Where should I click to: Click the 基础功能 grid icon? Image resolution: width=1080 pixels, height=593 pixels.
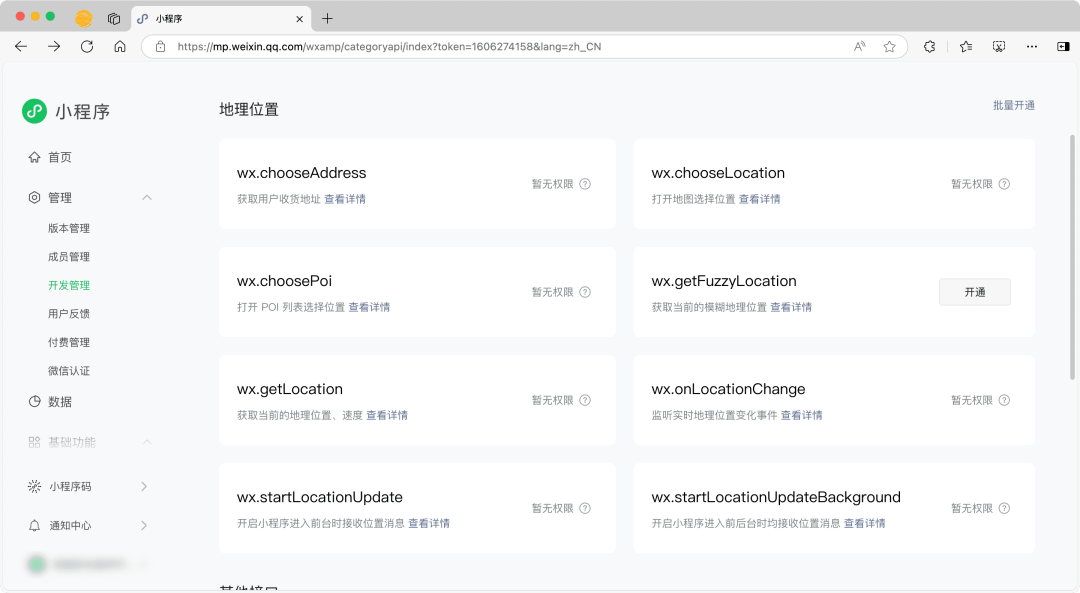(x=34, y=442)
